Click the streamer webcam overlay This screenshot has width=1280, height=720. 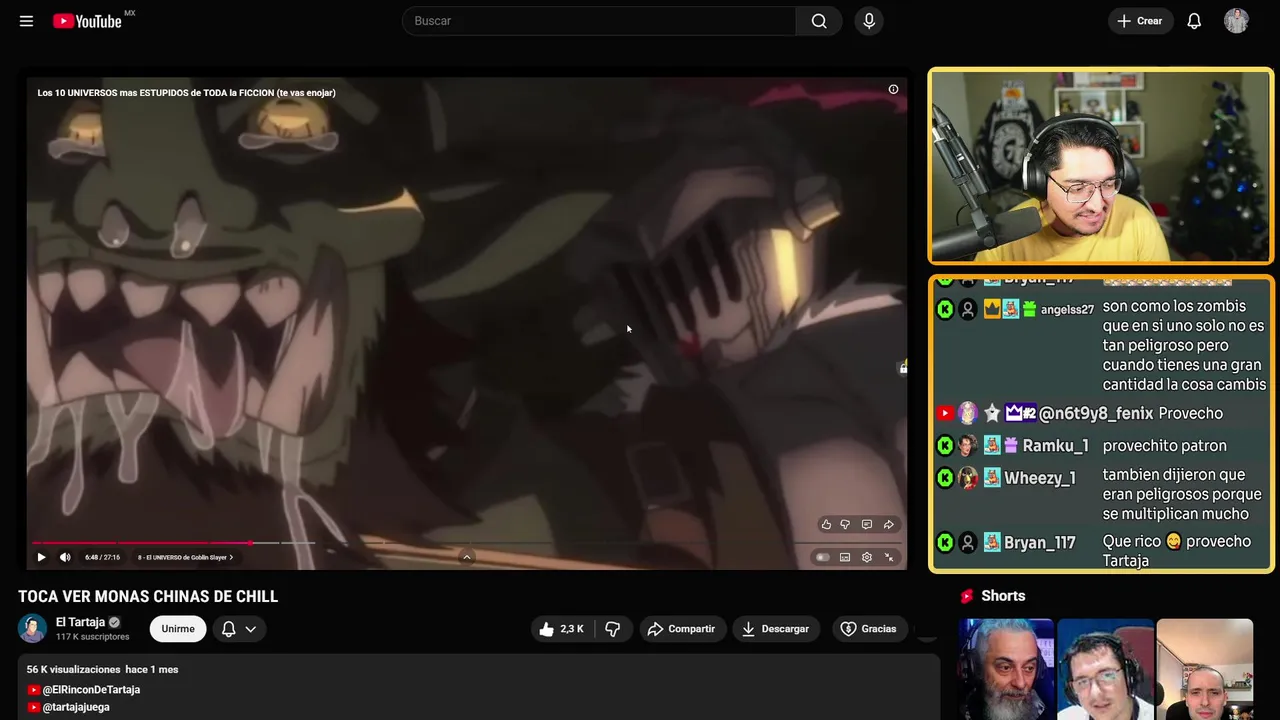(1101, 166)
